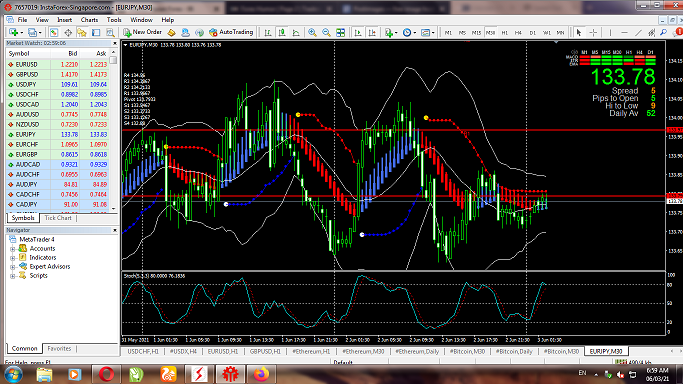This screenshot has width=683, height=384.
Task: Select EURUSD in Market Watch
Action: tap(57, 64)
